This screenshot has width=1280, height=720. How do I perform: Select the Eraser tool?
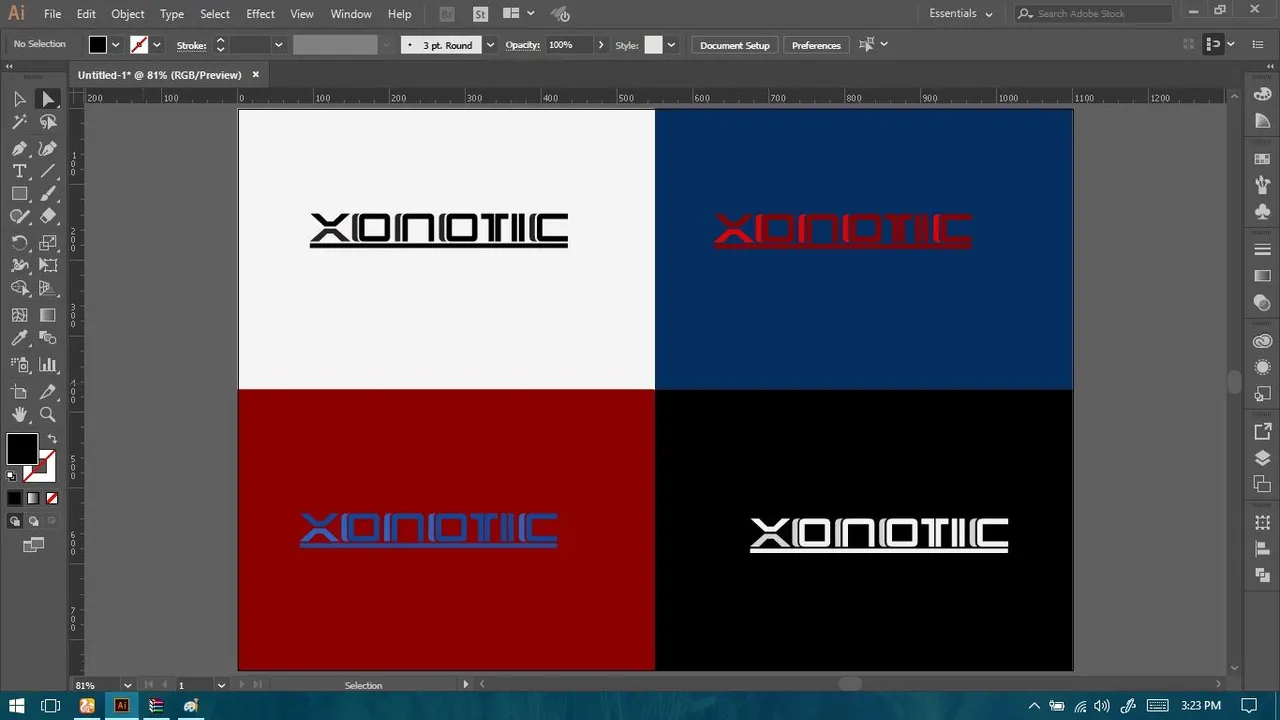coord(48,217)
